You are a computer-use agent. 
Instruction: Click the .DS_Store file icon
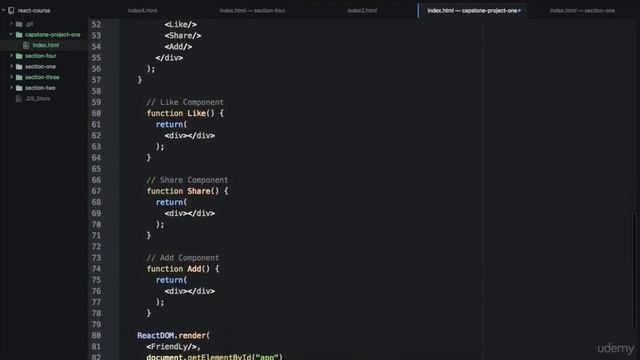pyautogui.click(x=18, y=98)
